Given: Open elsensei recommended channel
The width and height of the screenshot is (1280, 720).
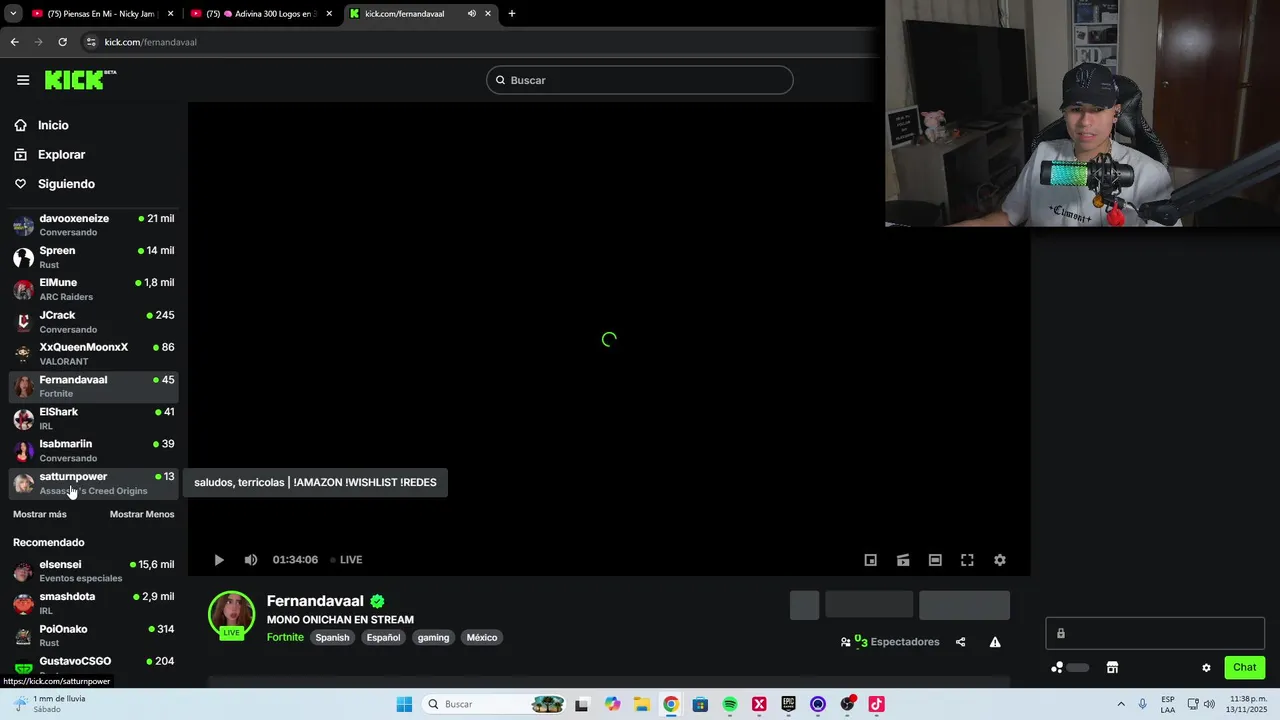Looking at the screenshot, I should click(93, 571).
